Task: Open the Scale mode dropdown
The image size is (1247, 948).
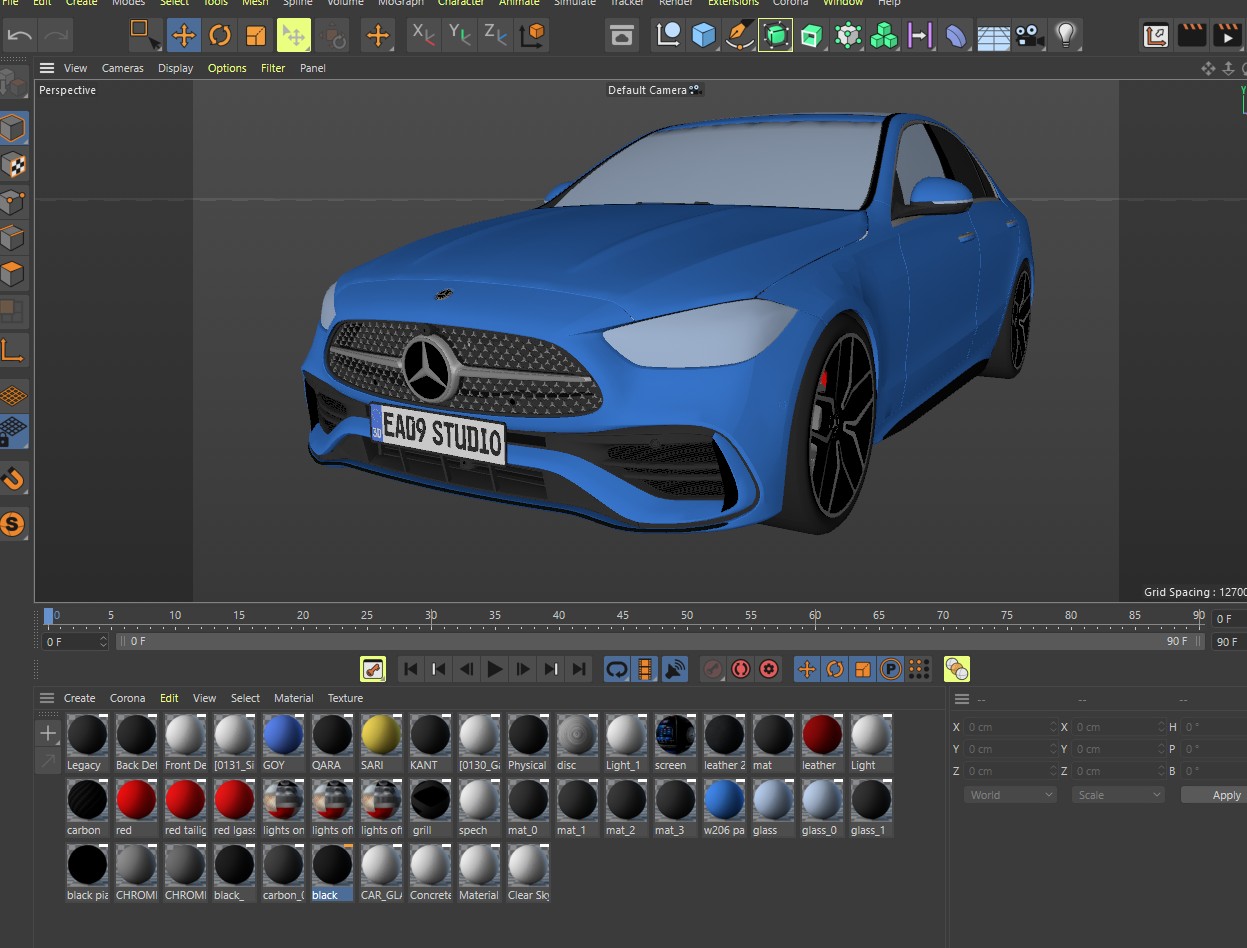Action: click(1118, 795)
